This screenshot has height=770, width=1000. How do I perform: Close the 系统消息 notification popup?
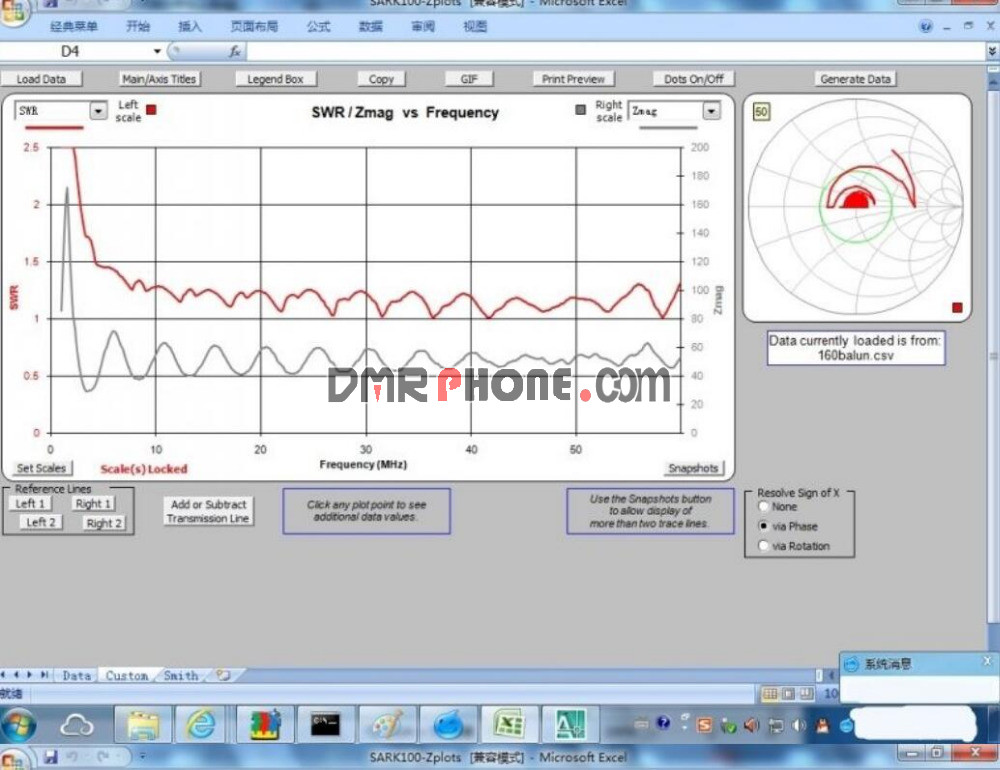coord(987,662)
